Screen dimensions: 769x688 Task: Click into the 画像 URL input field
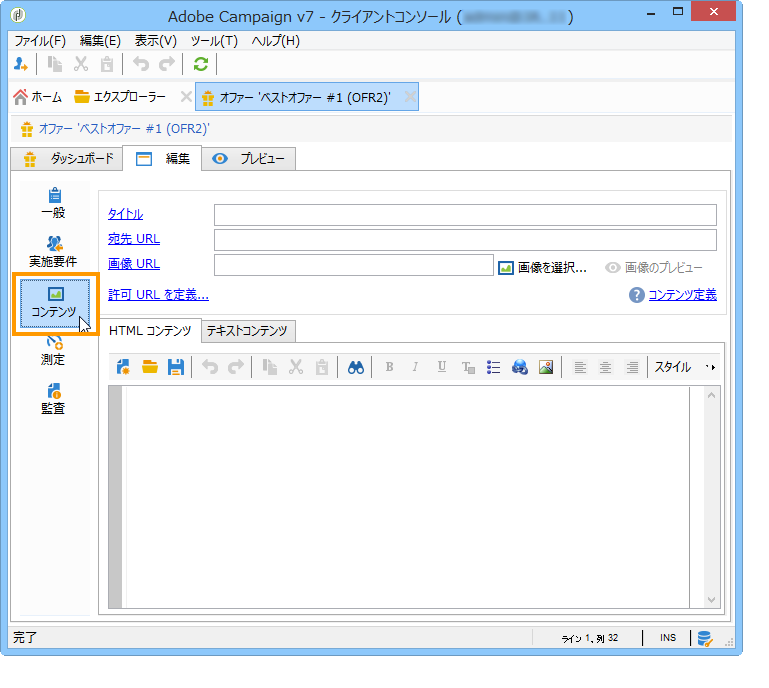point(354,265)
